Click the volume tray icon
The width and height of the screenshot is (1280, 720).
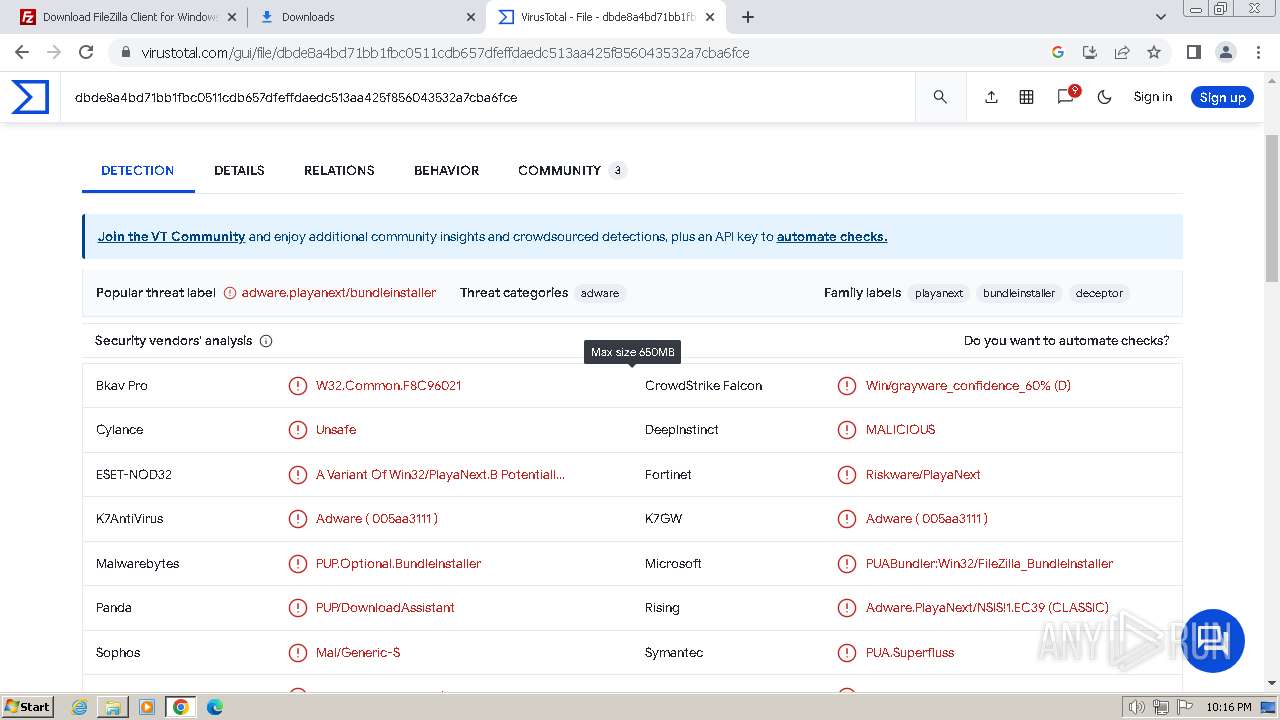point(1137,707)
